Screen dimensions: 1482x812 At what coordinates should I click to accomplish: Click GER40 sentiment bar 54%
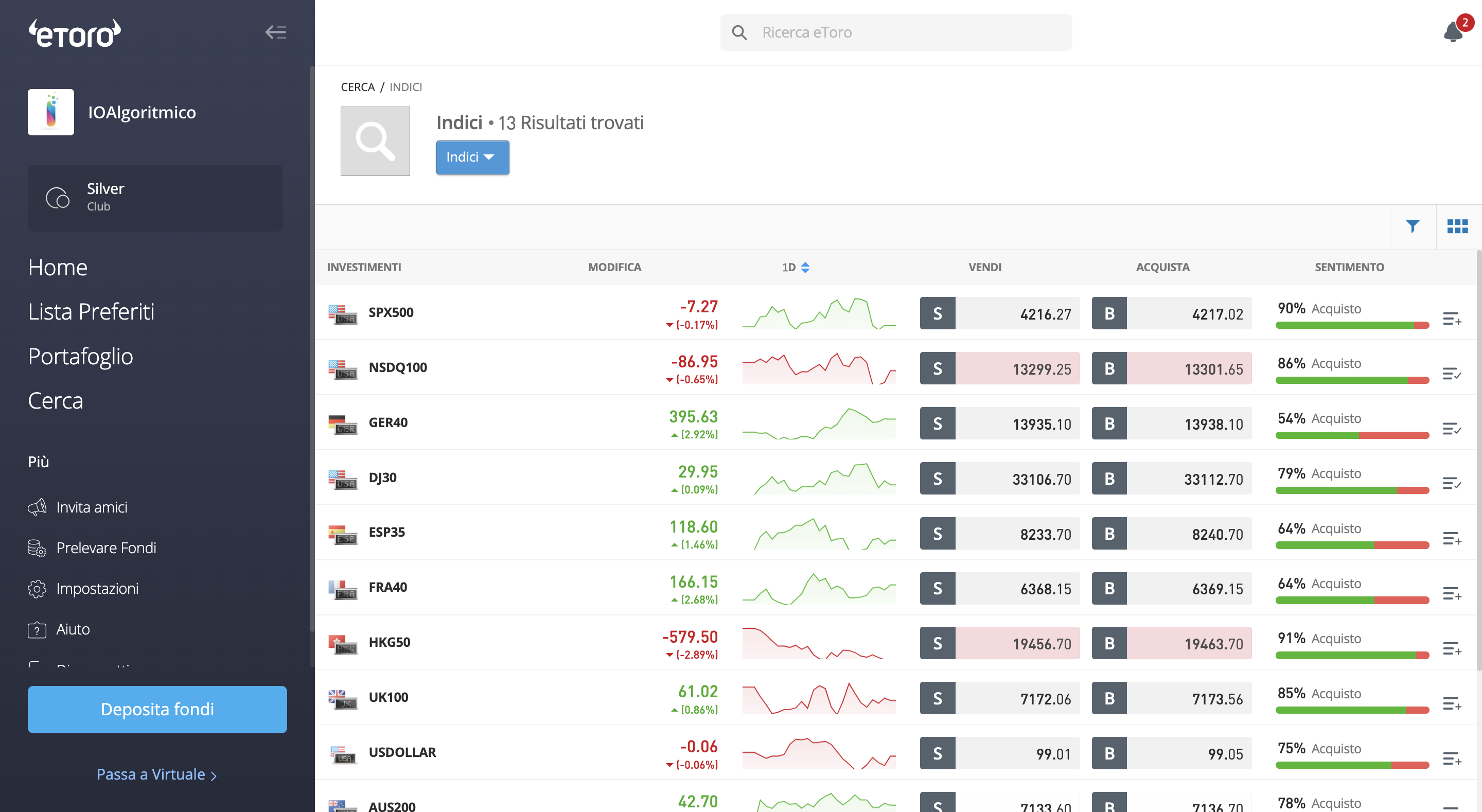pos(1352,436)
